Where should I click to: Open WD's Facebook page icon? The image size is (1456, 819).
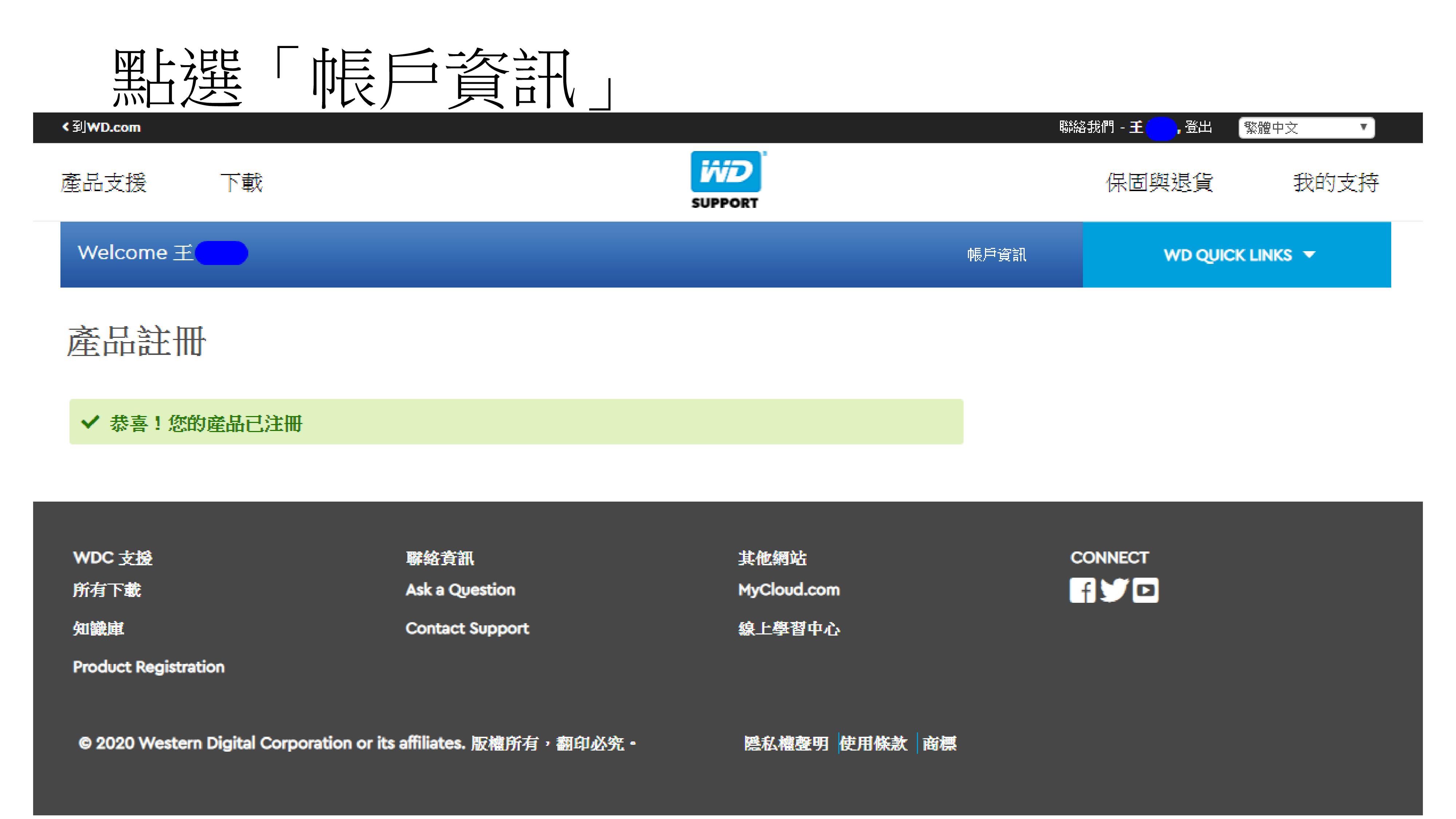click(1082, 590)
